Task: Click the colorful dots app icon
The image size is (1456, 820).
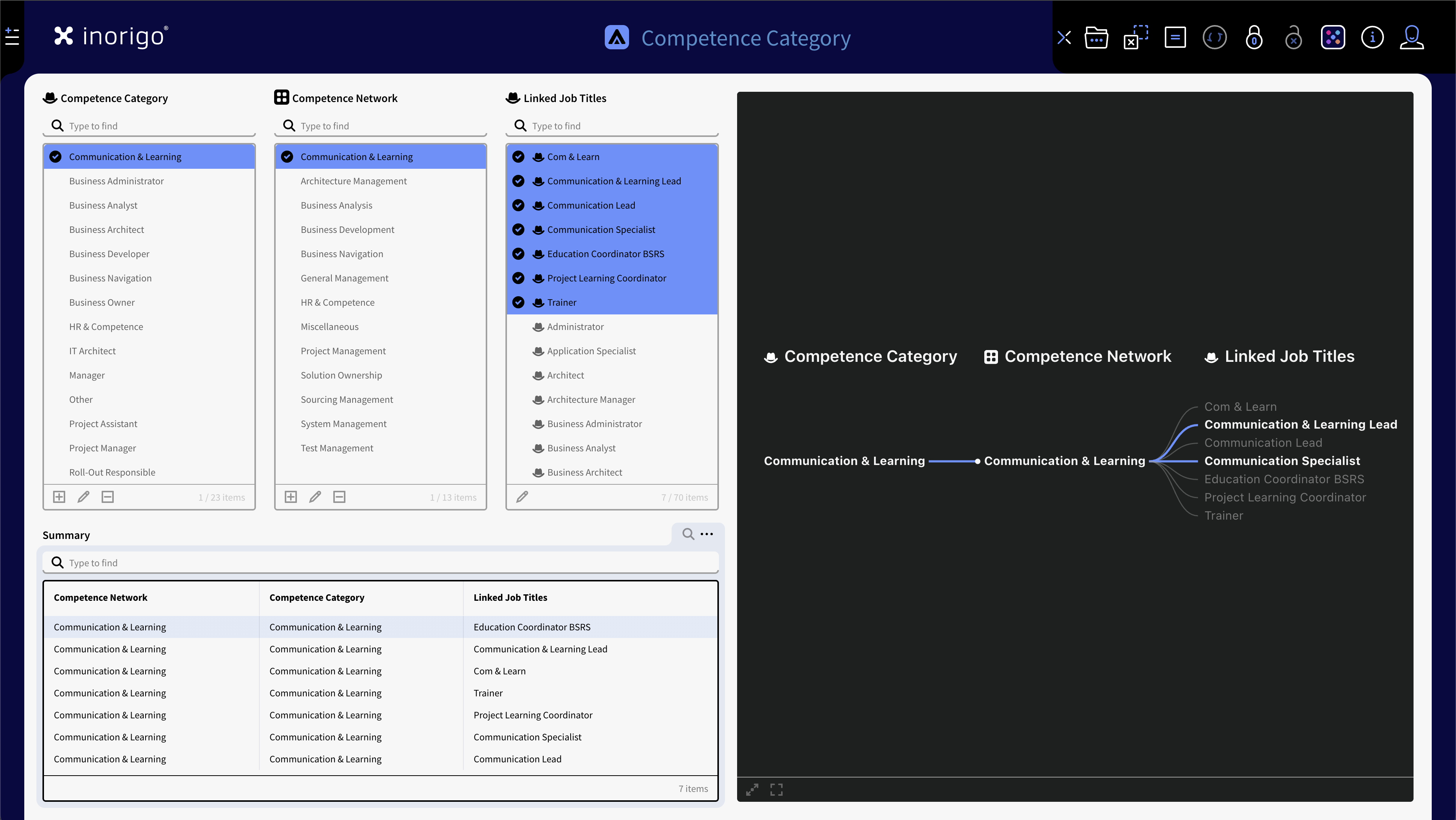Action: [1332, 38]
